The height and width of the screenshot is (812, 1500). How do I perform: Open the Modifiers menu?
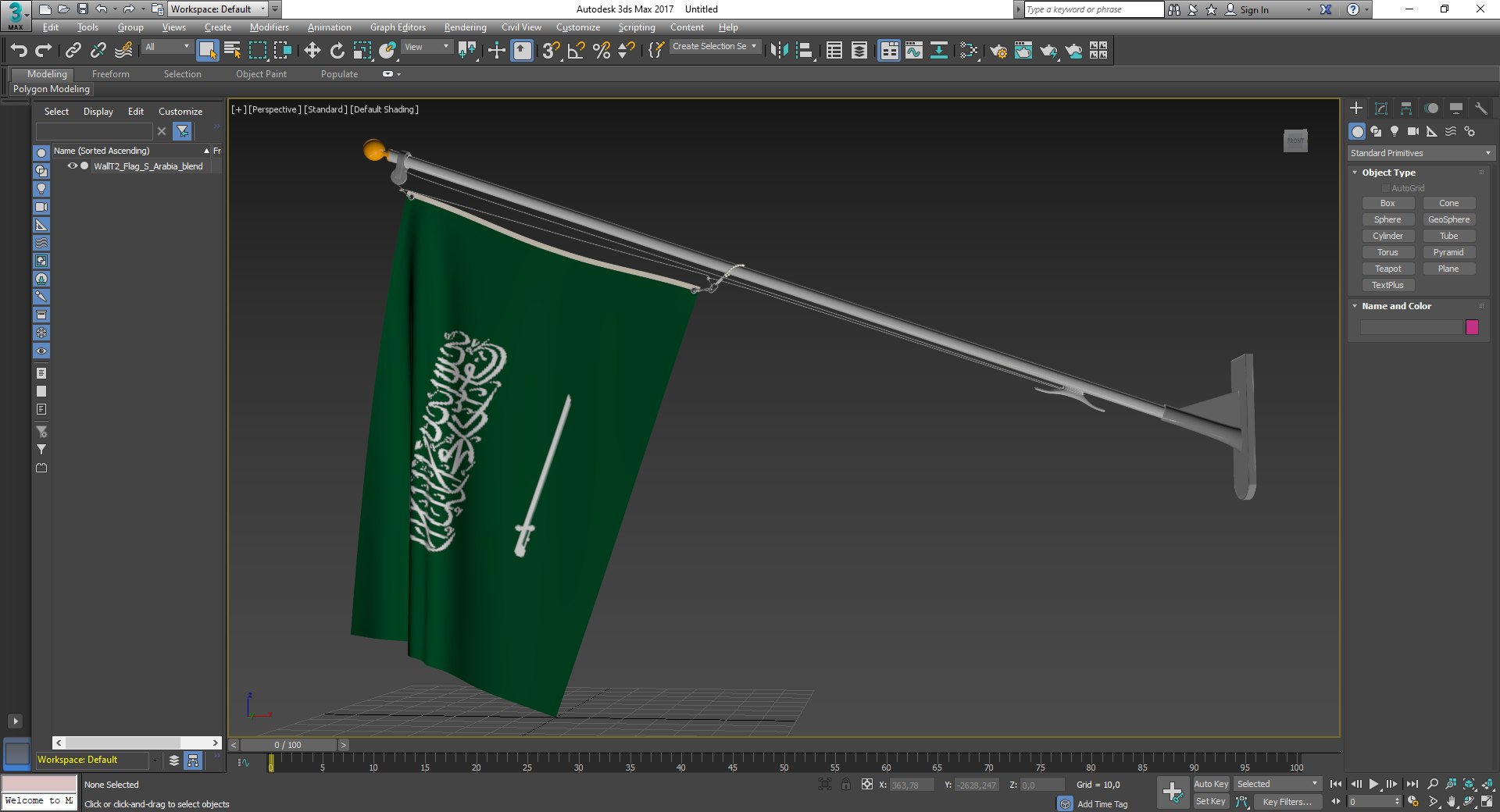pyautogui.click(x=269, y=27)
